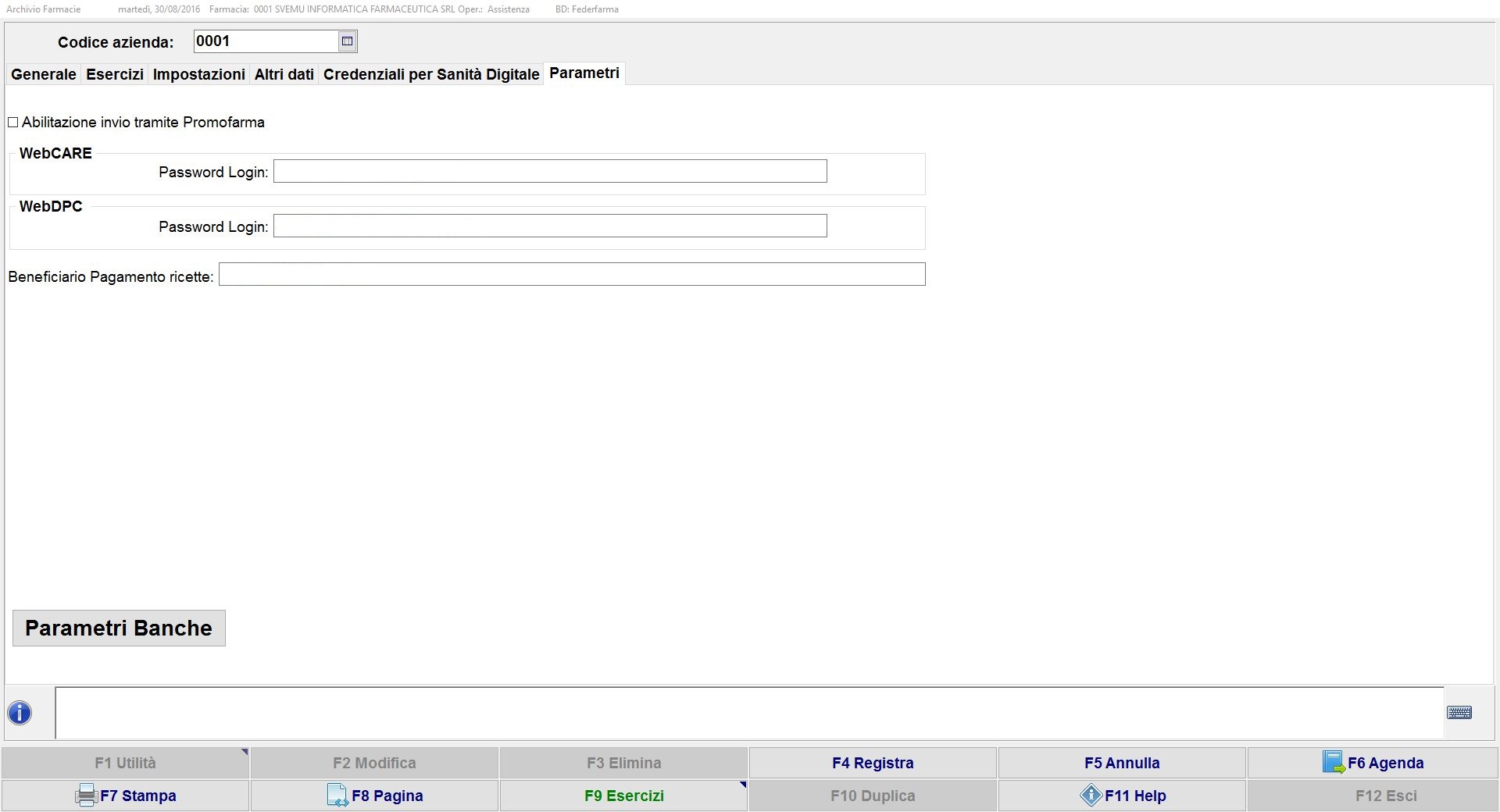Open the on-screen keyboard icon
The height and width of the screenshot is (812, 1500).
tap(1459, 713)
